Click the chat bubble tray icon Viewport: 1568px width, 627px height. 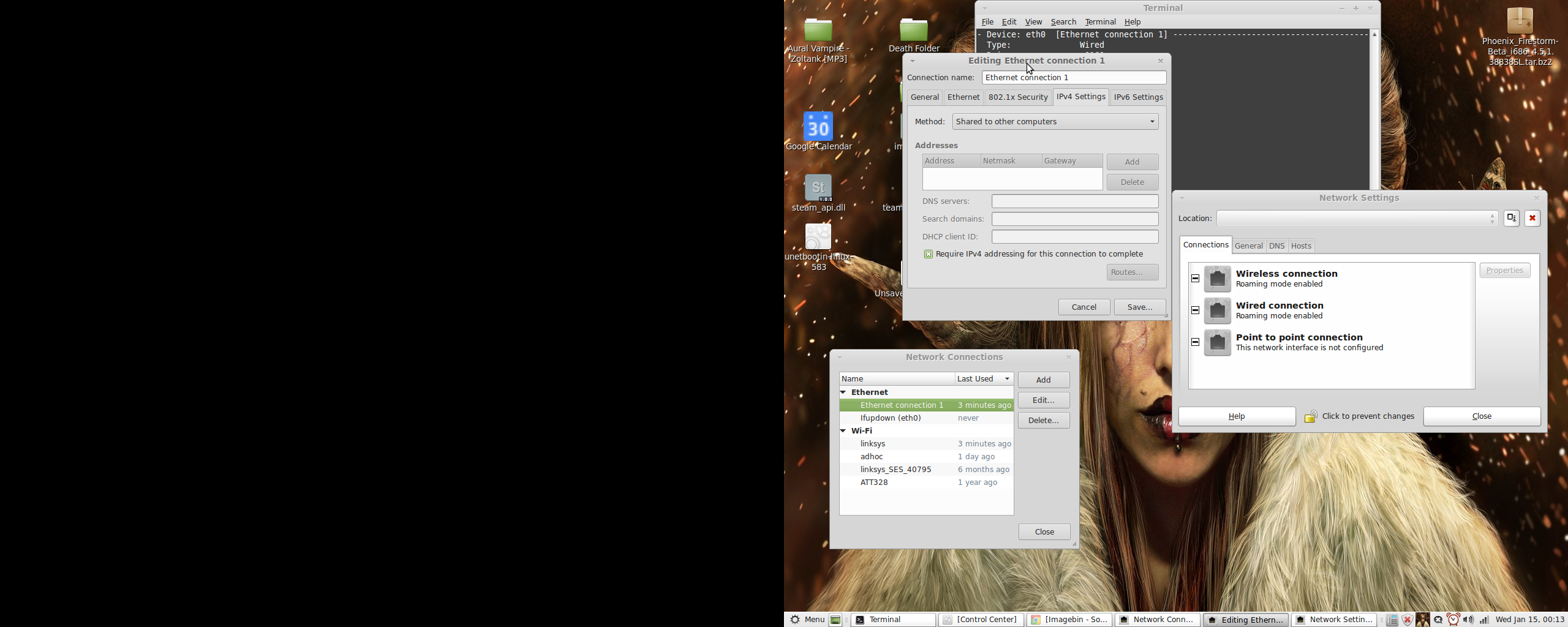[x=1438, y=620]
